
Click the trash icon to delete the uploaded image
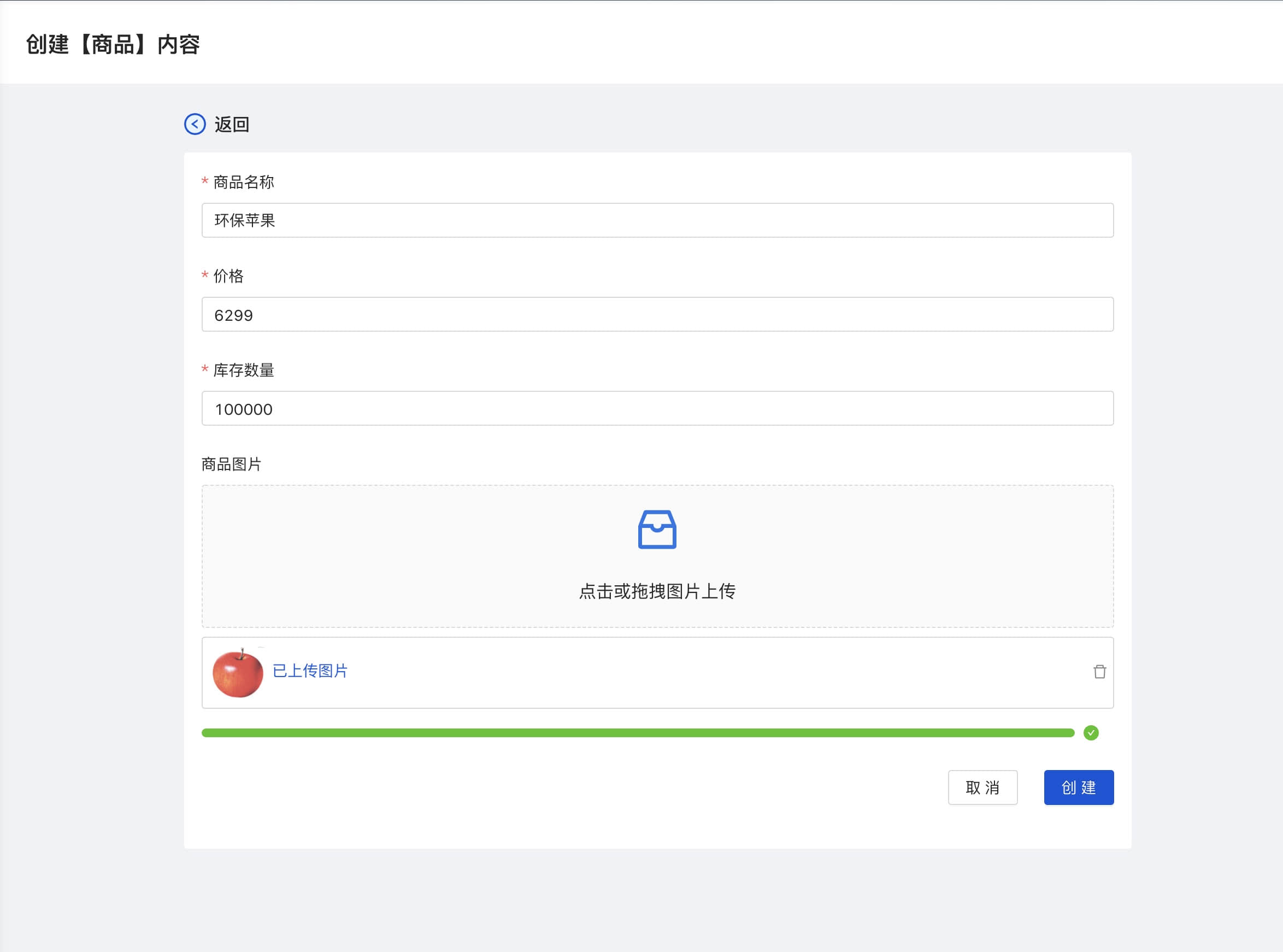click(1099, 671)
